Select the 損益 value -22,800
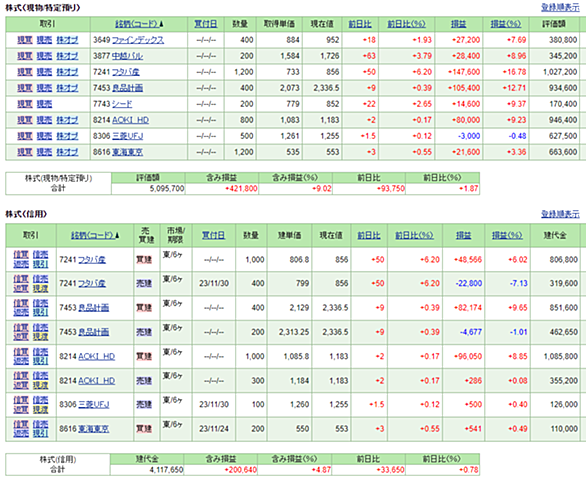Screen dimensions: 586x481 pos(469,284)
